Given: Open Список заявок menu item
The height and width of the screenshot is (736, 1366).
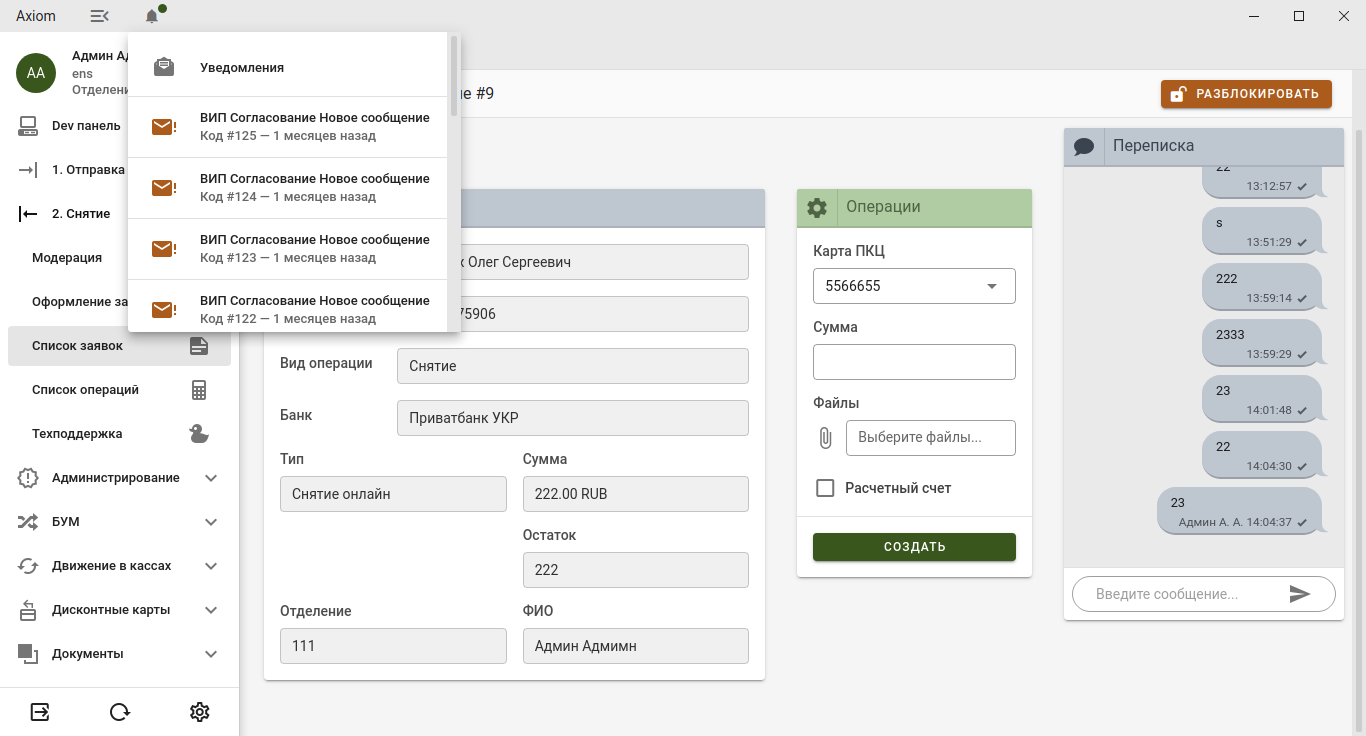Looking at the screenshot, I should tap(119, 346).
